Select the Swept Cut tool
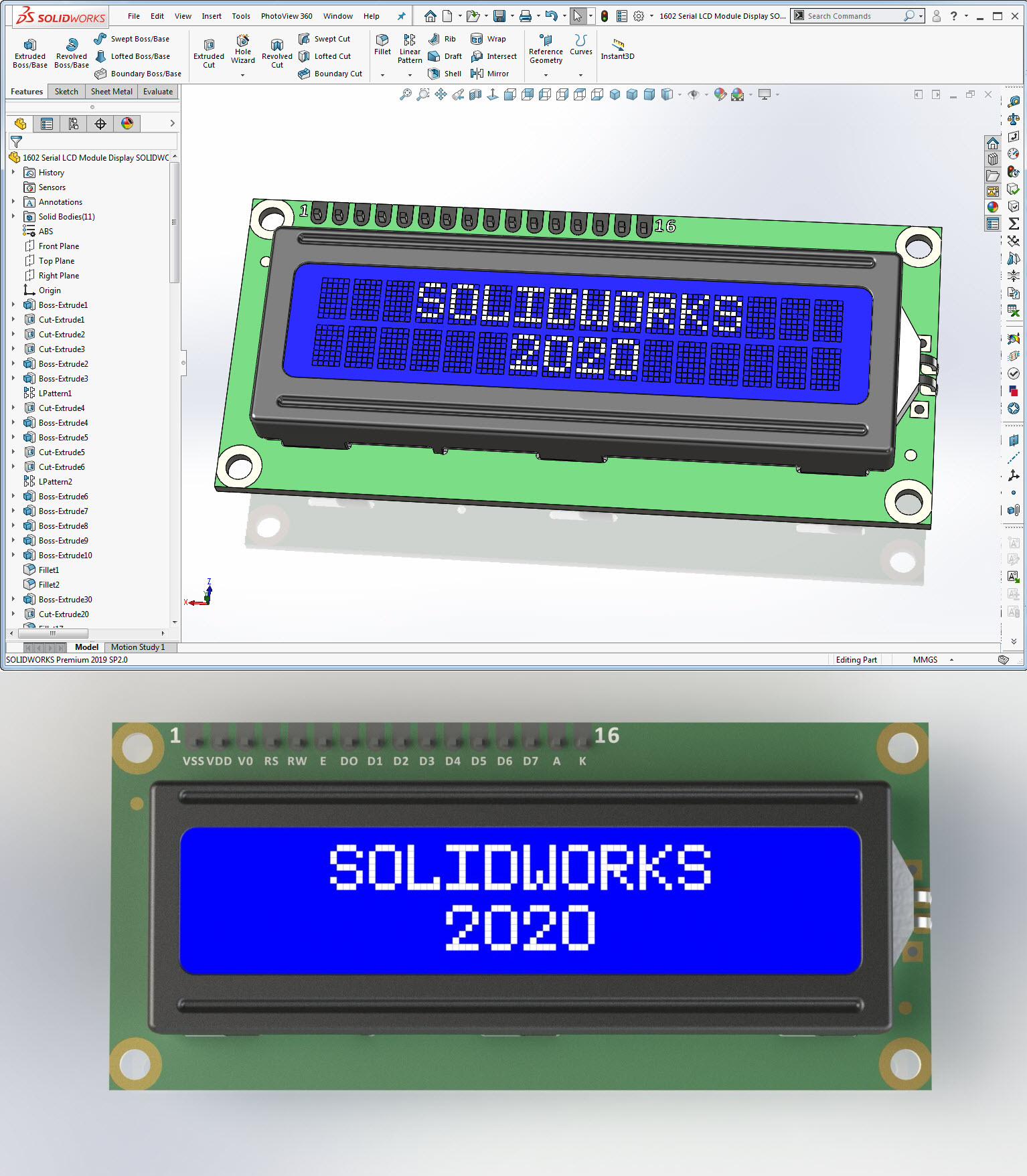 click(x=324, y=39)
